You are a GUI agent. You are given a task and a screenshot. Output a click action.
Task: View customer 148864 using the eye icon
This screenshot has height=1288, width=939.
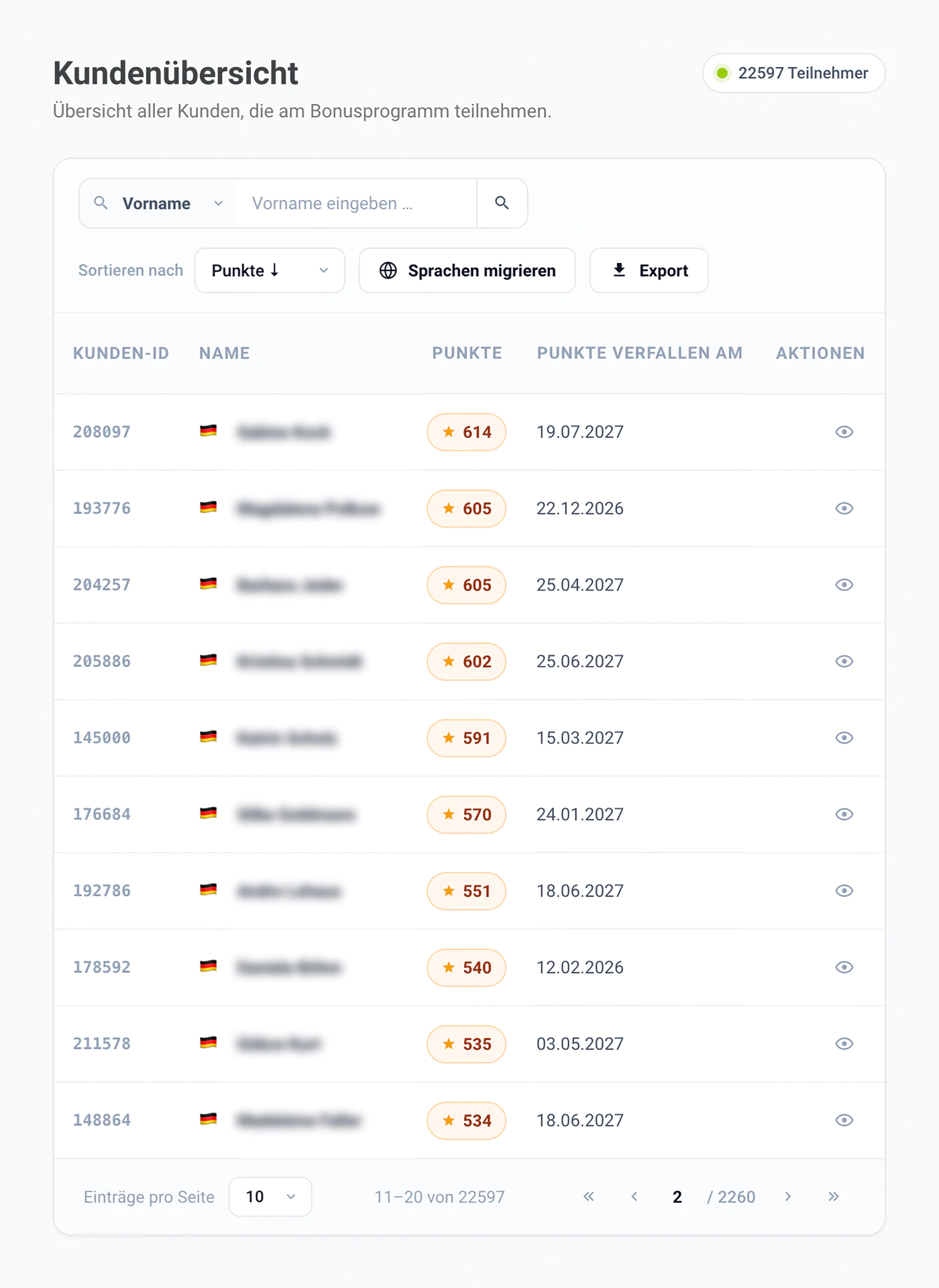pyautogui.click(x=844, y=1120)
